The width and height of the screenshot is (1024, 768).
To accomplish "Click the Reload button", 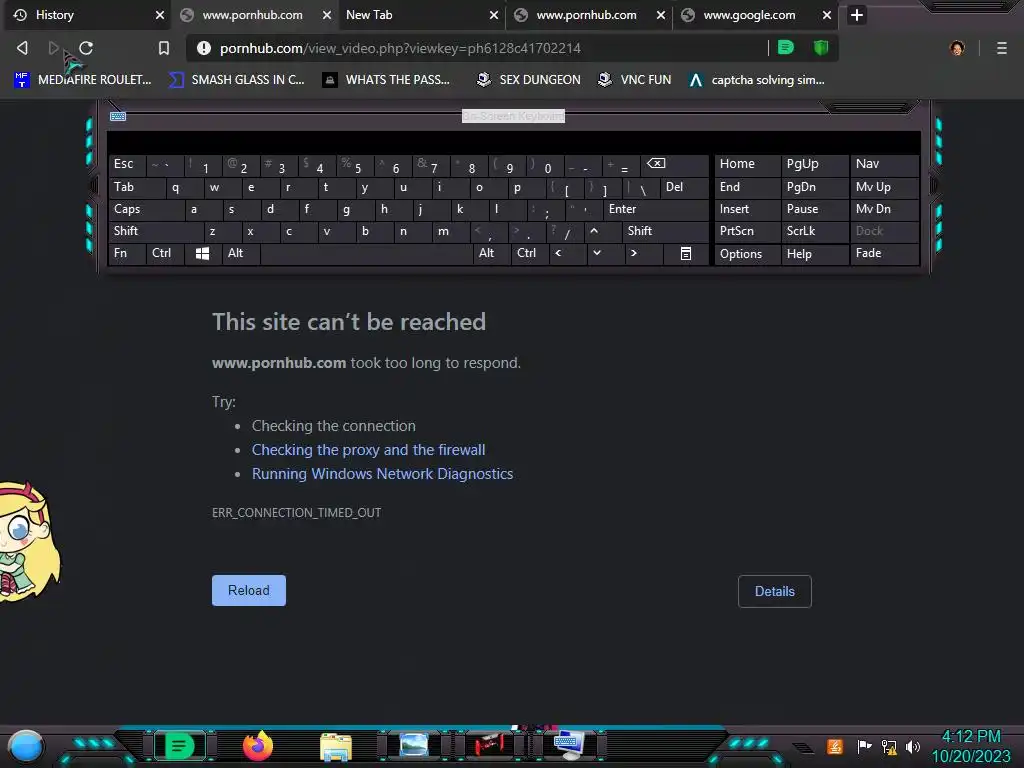I will (249, 590).
